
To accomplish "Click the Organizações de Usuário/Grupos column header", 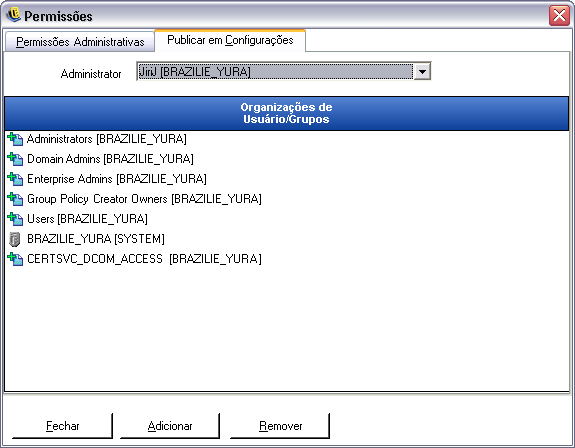I will [x=286, y=113].
